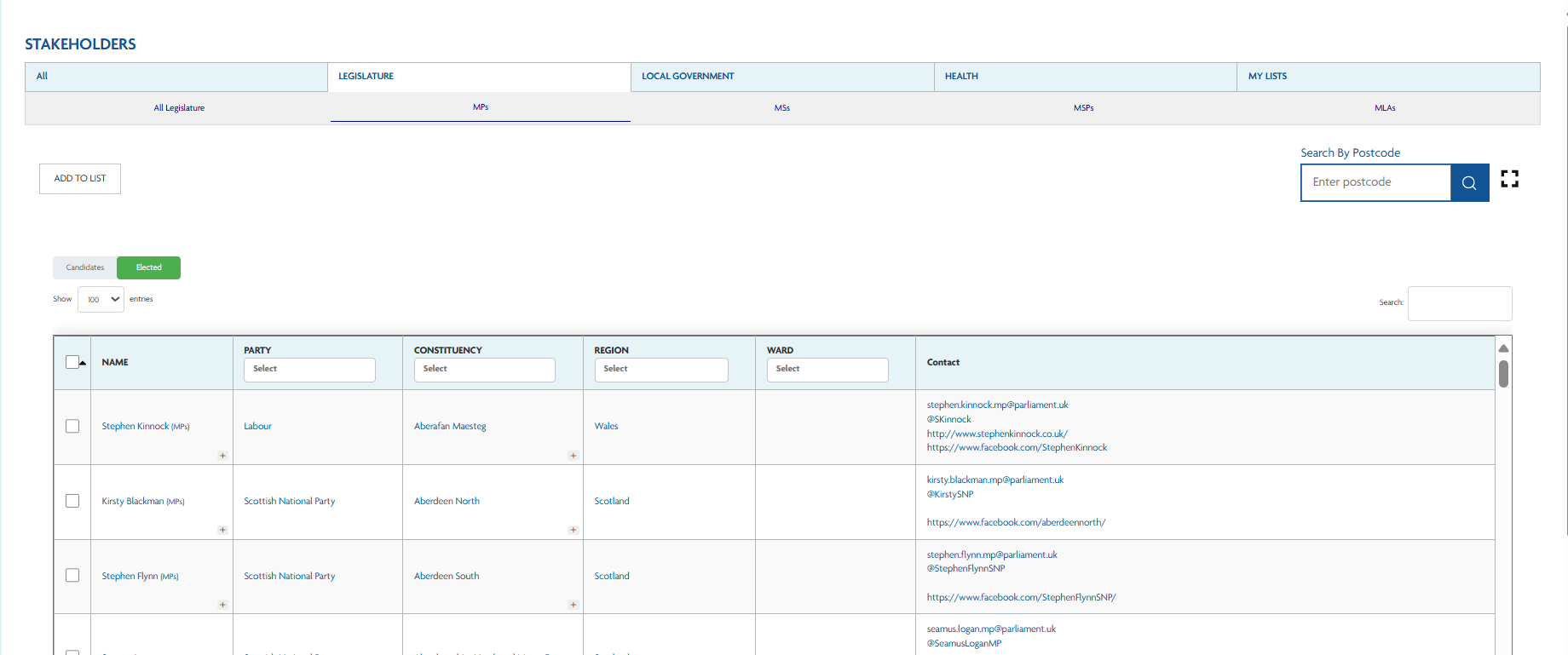
Task: Select the MSPs sub-tab
Action: pyautogui.click(x=1083, y=108)
